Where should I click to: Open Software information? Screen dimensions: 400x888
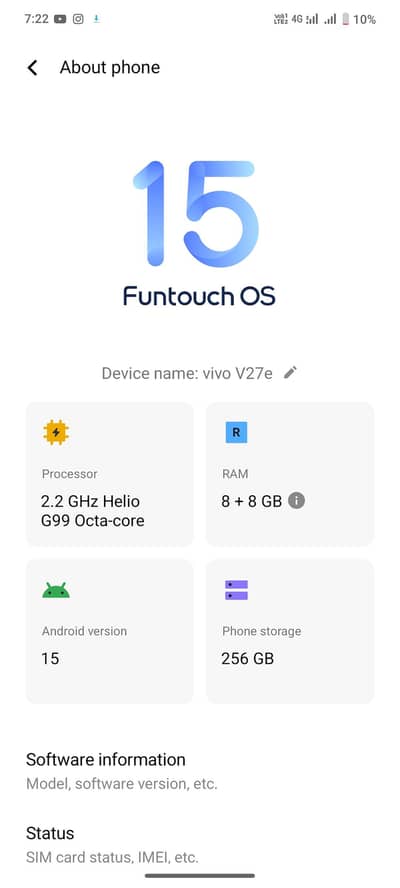[200, 771]
